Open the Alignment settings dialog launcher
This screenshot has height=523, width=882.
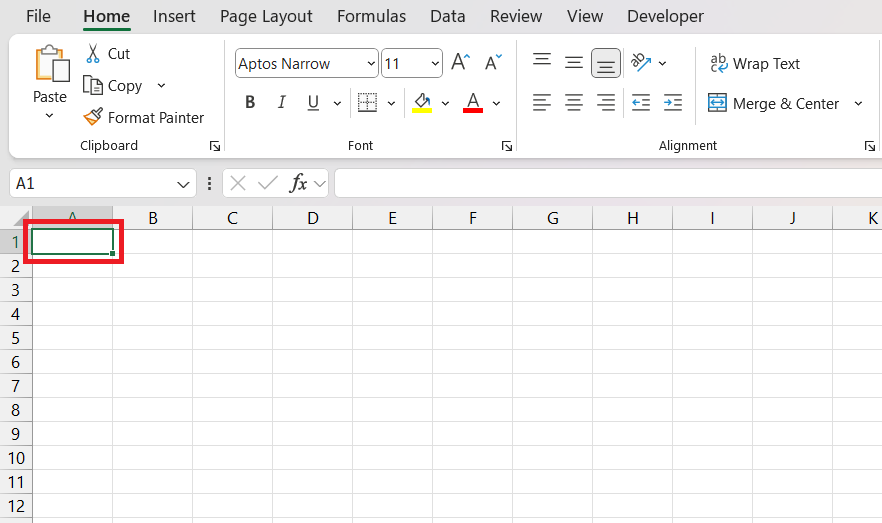[870, 146]
